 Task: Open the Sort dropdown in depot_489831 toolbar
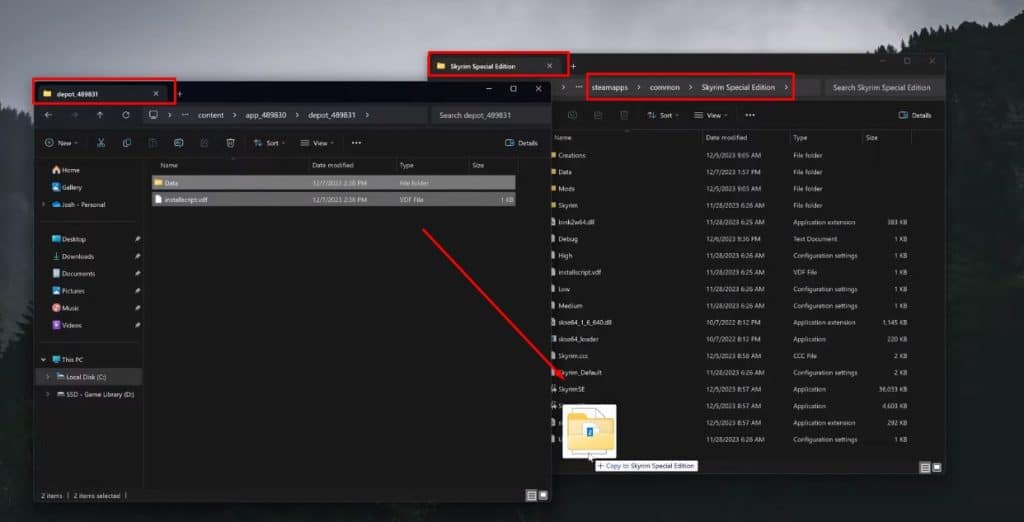268,142
